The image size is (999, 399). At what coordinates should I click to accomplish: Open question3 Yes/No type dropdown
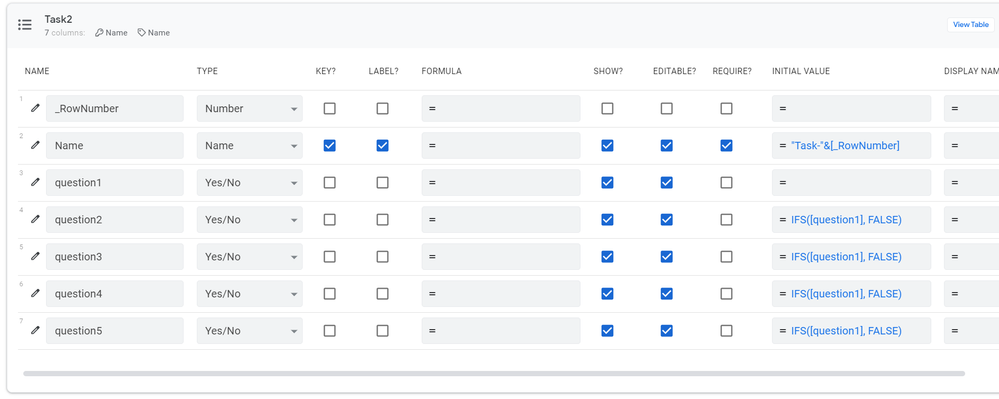(x=250, y=256)
